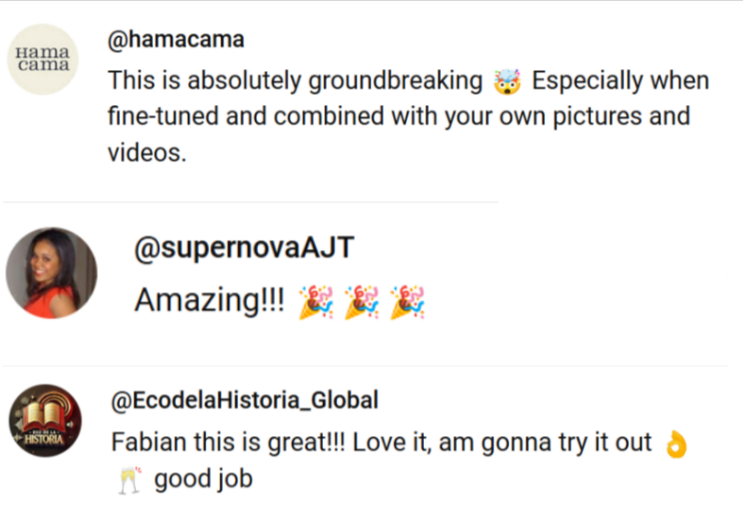Screen dimensions: 743x519
Task: Click the exploding head emoji
Action: coord(509,81)
